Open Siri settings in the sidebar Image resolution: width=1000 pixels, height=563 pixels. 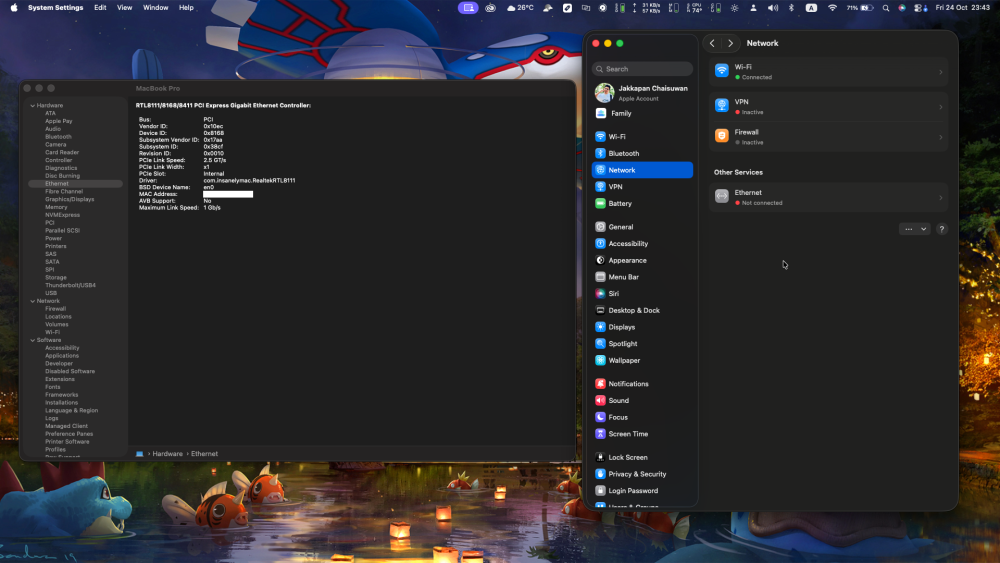642,293
